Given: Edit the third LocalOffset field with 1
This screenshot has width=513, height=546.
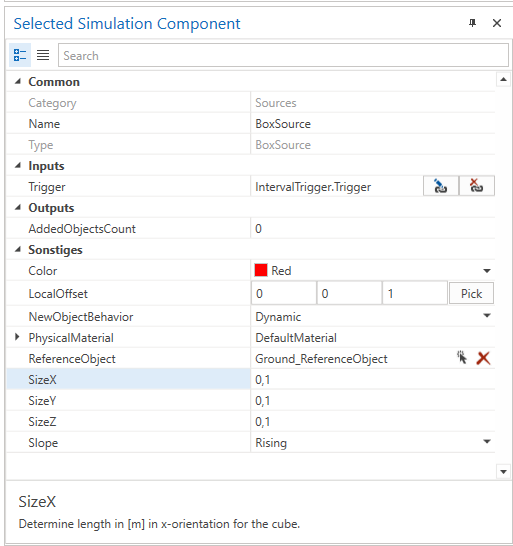Looking at the screenshot, I should point(415,293).
